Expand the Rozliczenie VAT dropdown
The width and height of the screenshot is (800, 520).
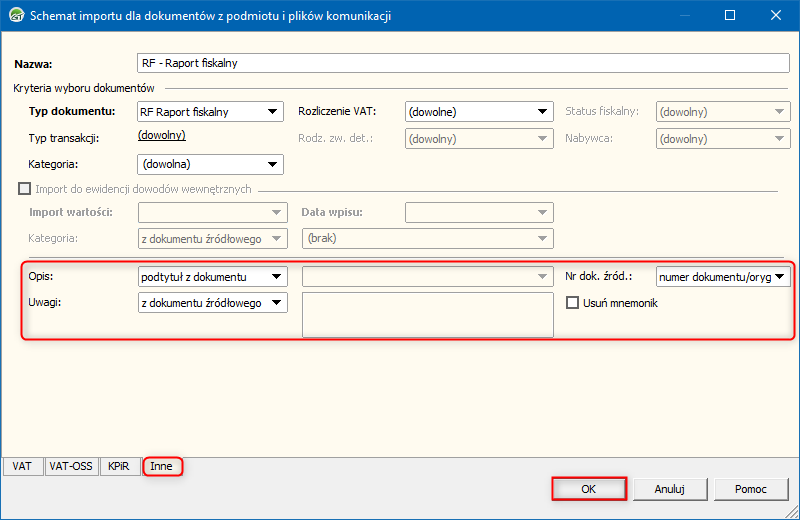tap(478, 112)
